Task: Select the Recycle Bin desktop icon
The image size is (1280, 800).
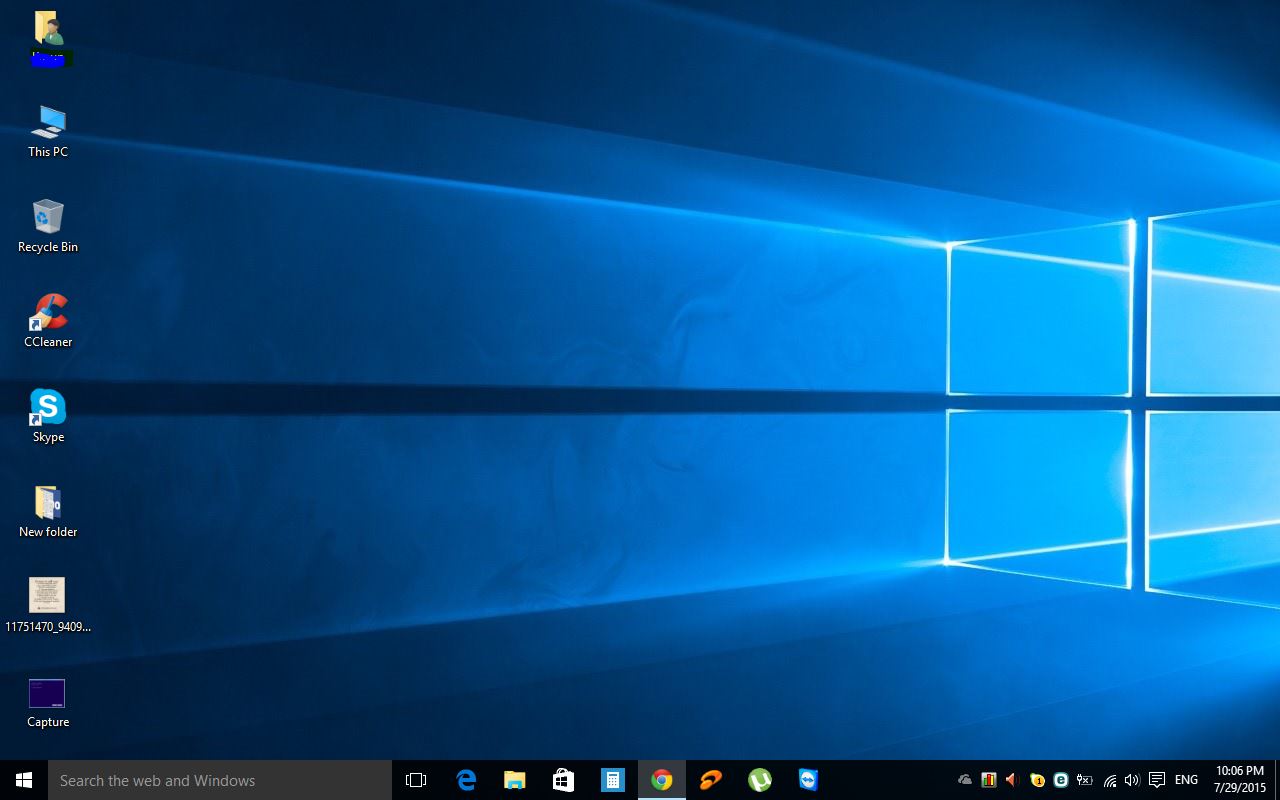Action: pyautogui.click(x=48, y=226)
